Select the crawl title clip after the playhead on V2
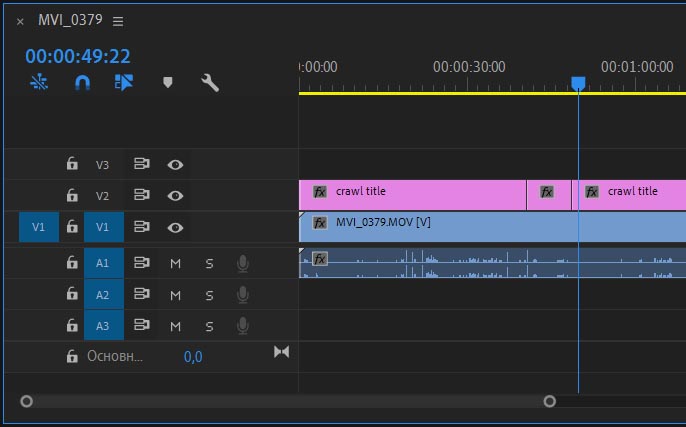686x427 pixels. pyautogui.click(x=629, y=195)
